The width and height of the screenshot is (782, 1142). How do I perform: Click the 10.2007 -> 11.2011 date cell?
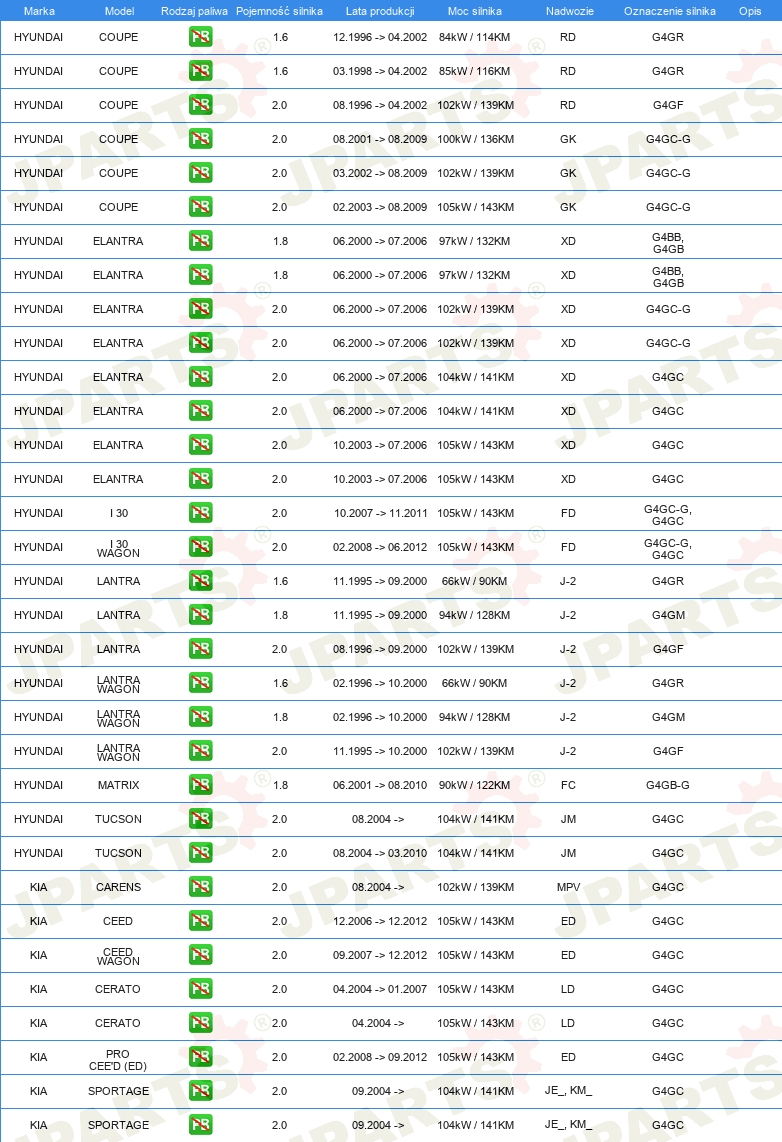tap(380, 513)
